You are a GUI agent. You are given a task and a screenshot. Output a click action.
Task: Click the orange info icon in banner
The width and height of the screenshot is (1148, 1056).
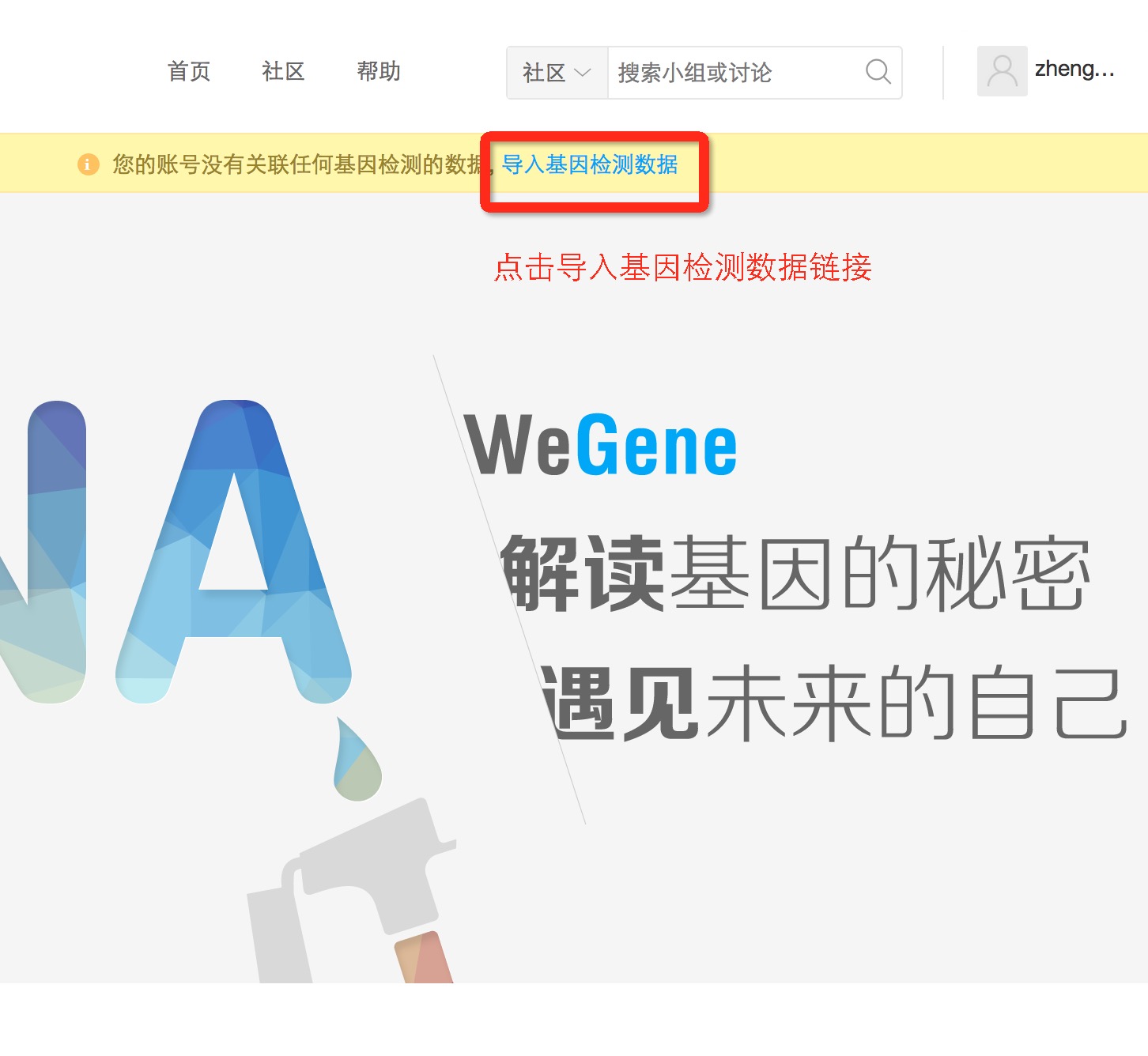[x=88, y=164]
